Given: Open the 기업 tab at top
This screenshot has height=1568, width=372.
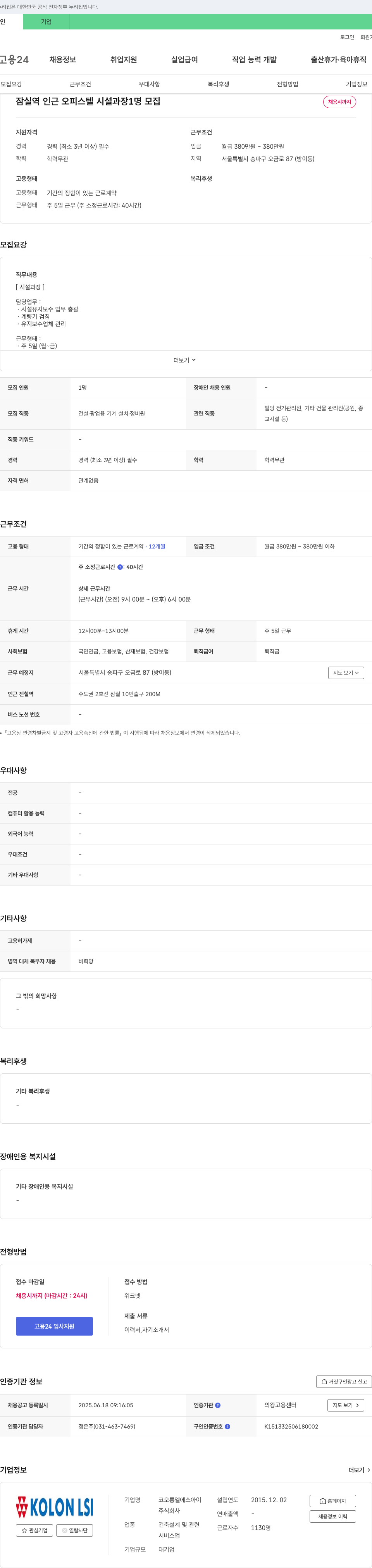Looking at the screenshot, I should tap(46, 22).
